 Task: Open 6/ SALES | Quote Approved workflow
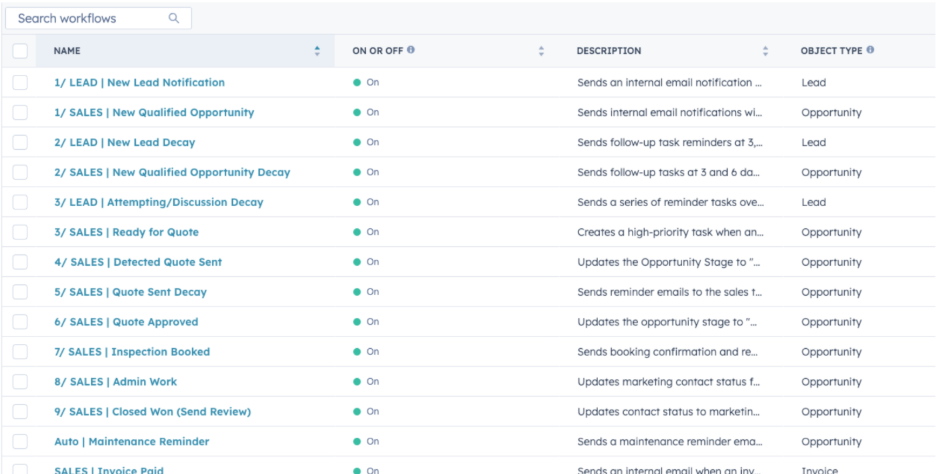coord(127,322)
